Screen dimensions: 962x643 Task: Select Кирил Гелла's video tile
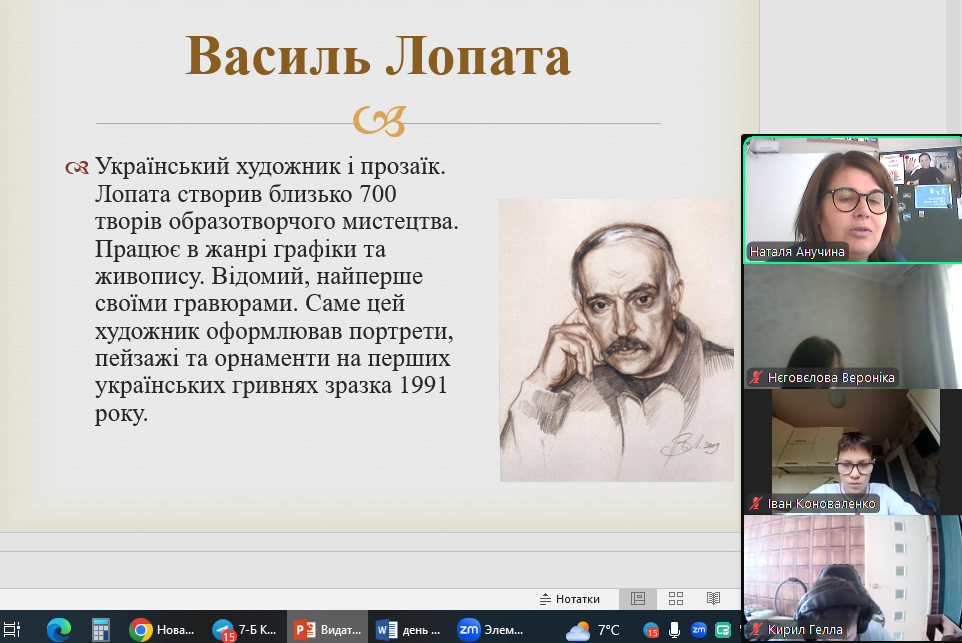point(853,579)
